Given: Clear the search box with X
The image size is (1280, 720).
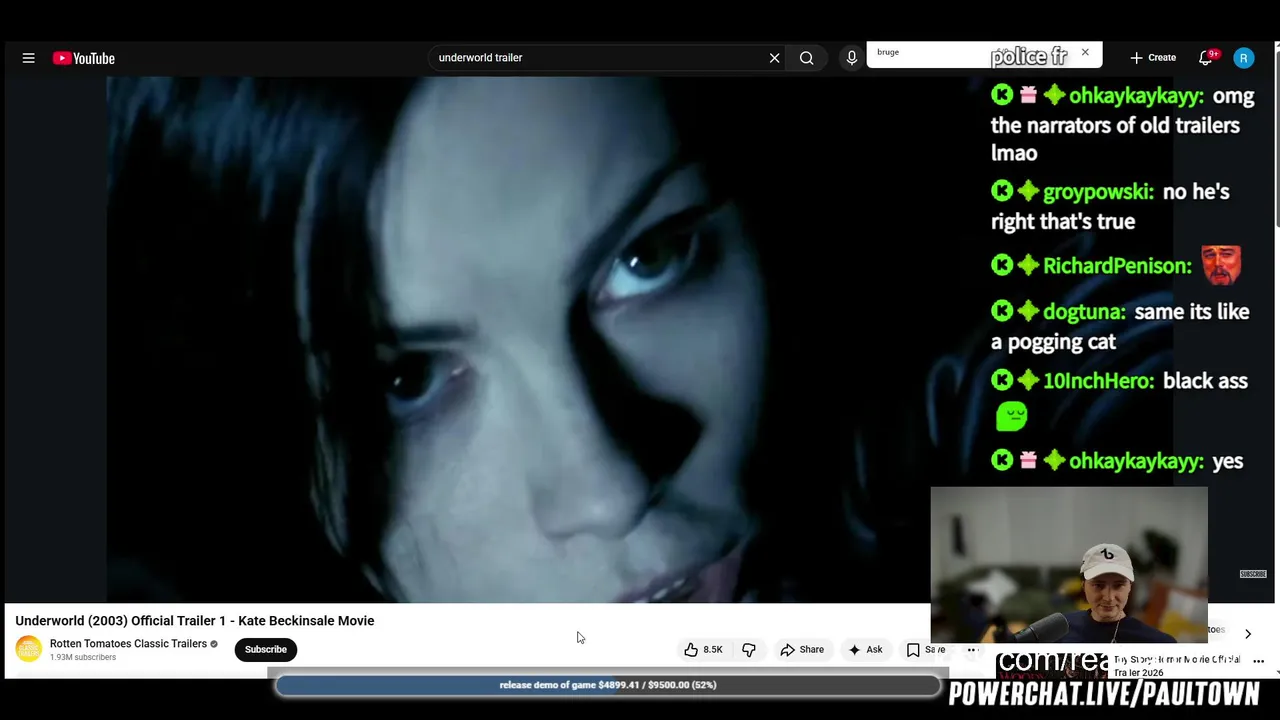Looking at the screenshot, I should (774, 58).
